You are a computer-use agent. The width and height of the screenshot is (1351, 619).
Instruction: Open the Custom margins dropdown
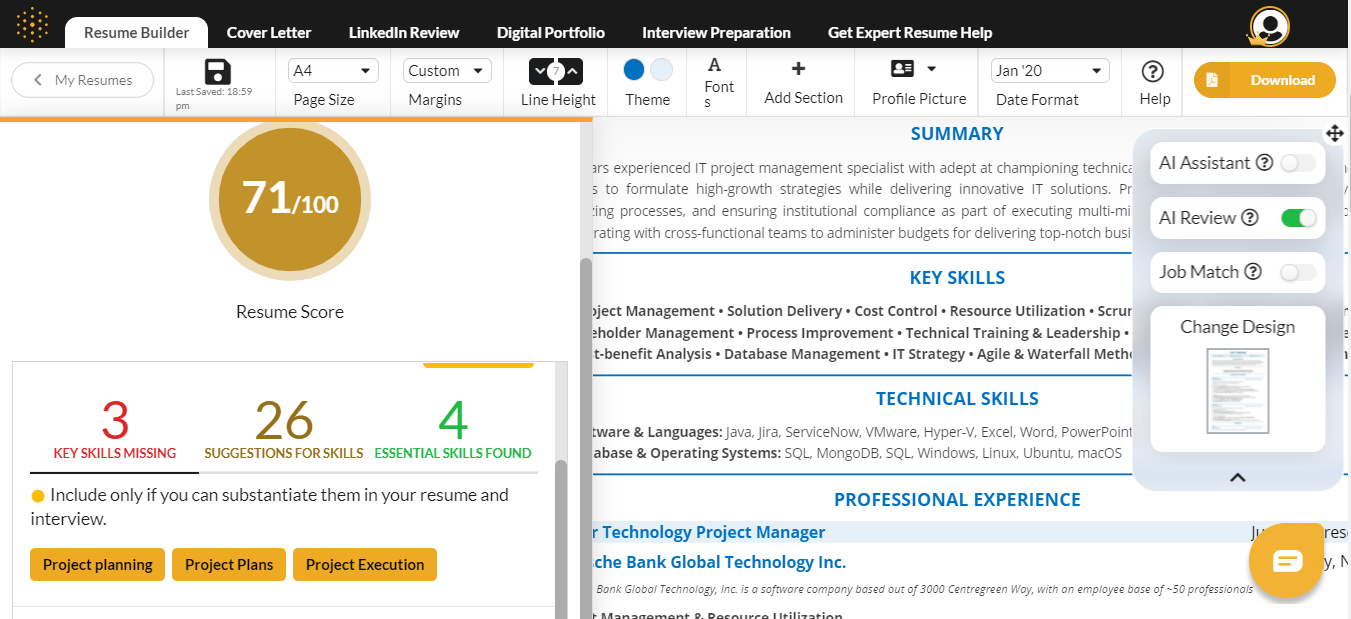pos(447,71)
